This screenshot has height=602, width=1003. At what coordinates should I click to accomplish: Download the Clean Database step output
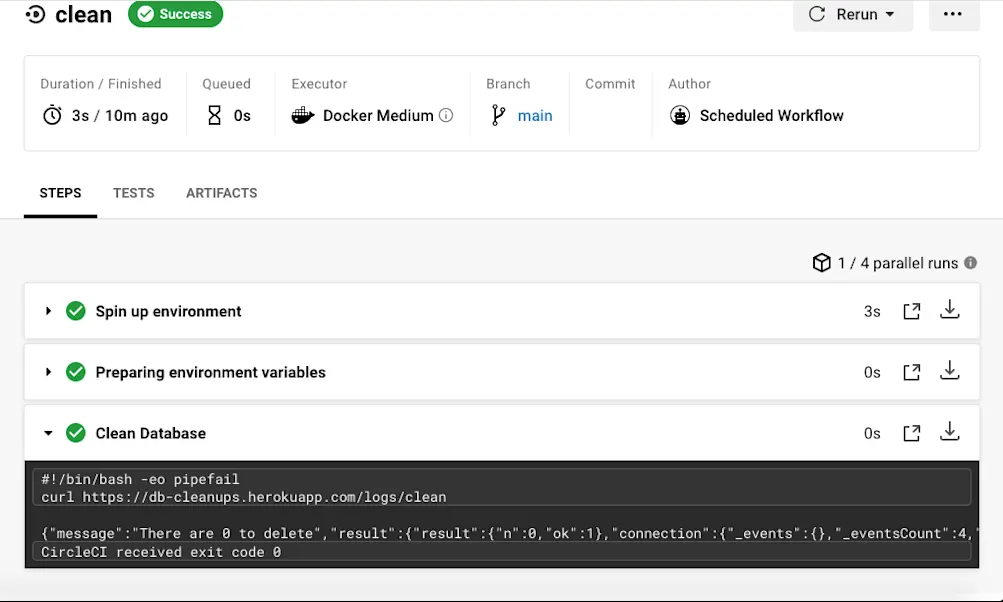click(x=949, y=432)
